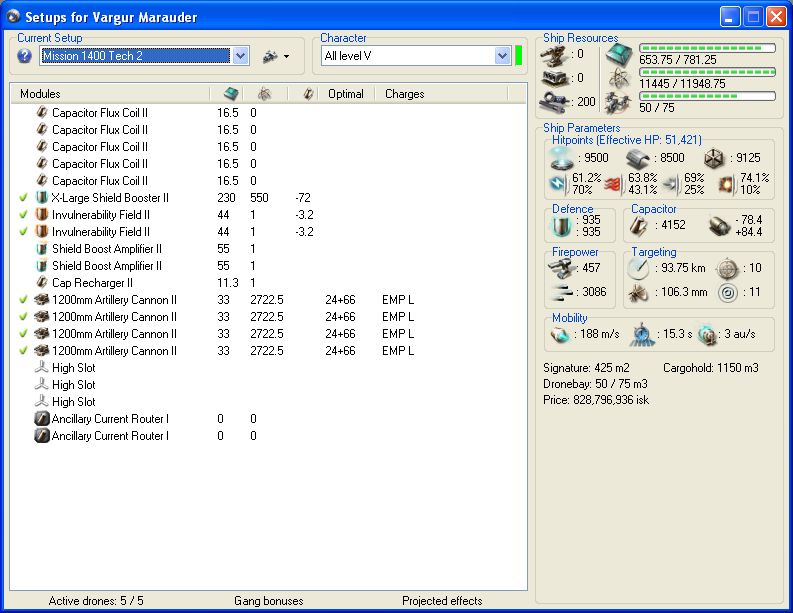The image size is (793, 613).
Task: Click the X-Large Shield Booster II module icon
Action: tap(42, 197)
